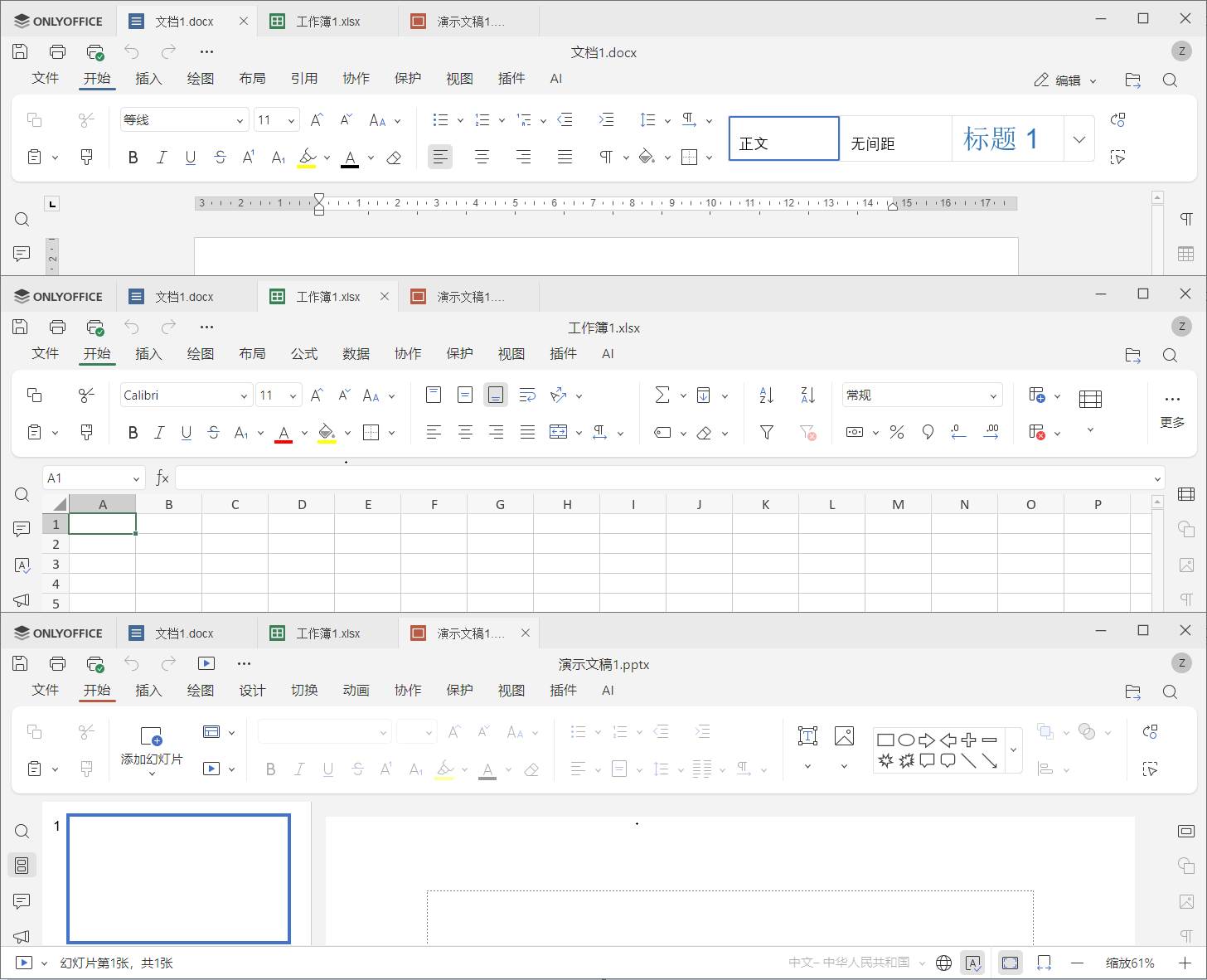This screenshot has height=980, width=1207.
Task: Toggle underline in the spreadsheet editor
Action: coord(187,432)
